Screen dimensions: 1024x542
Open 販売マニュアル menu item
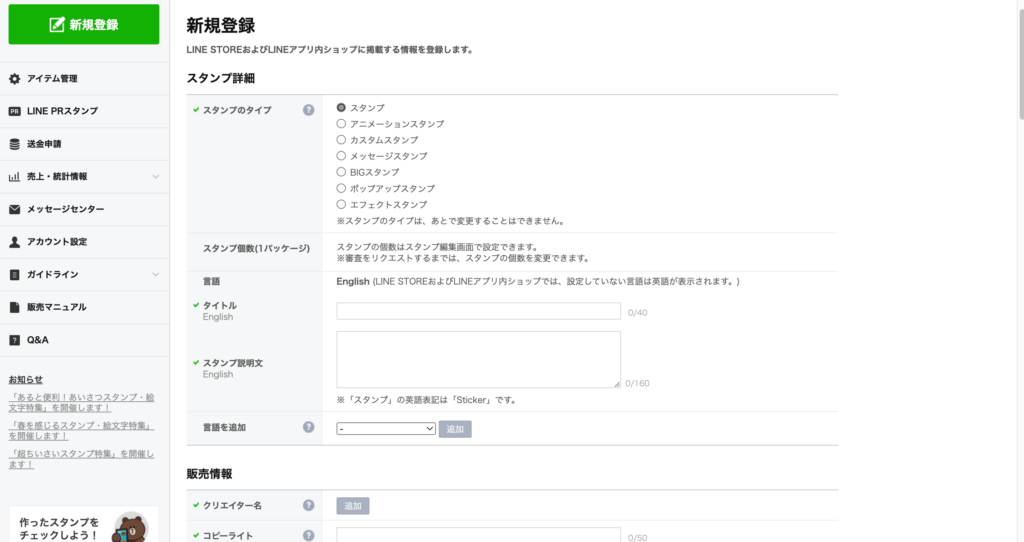point(84,307)
